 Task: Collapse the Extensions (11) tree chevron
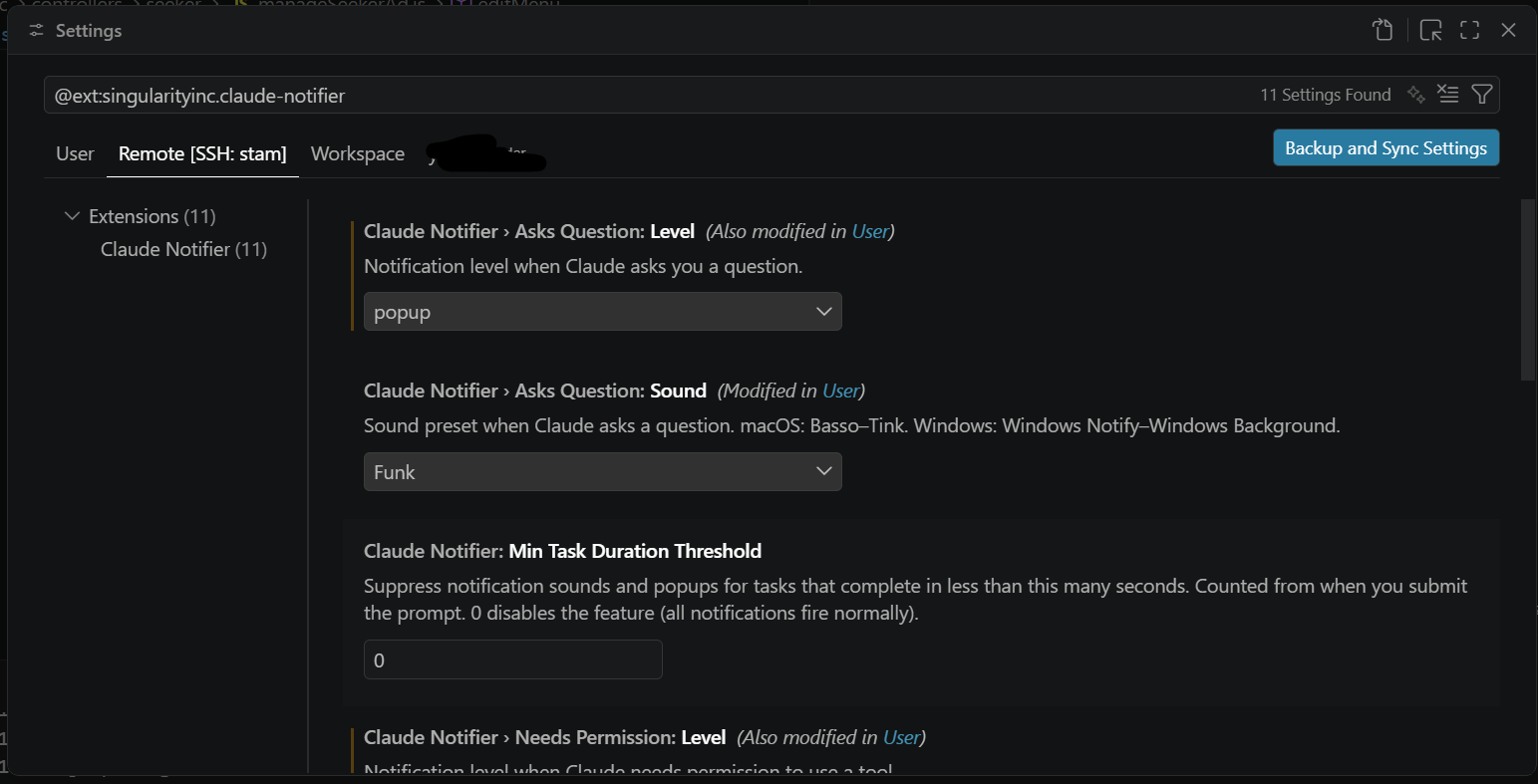pyautogui.click(x=72, y=216)
